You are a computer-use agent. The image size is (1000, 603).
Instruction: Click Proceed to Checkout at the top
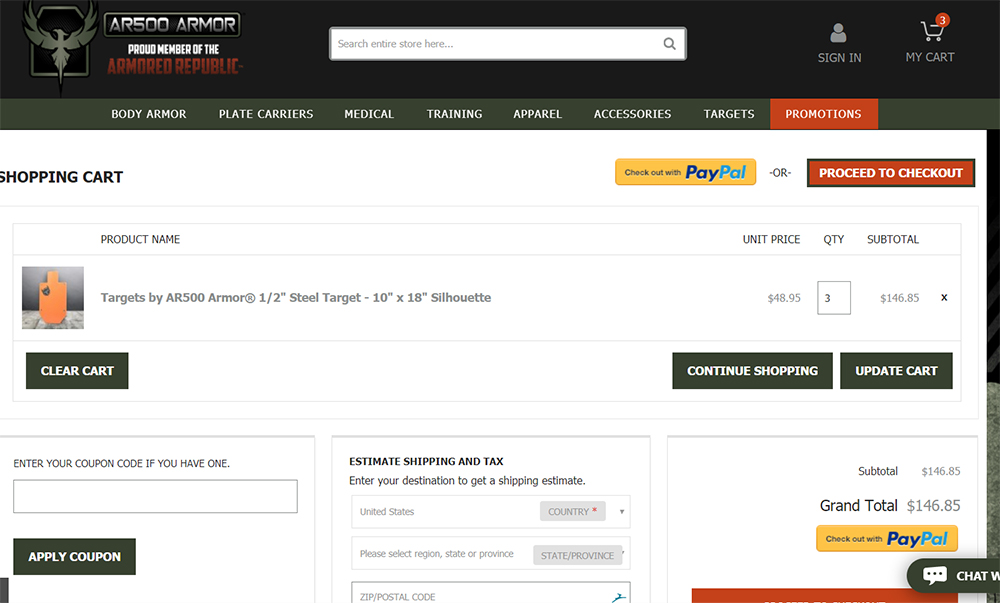890,173
